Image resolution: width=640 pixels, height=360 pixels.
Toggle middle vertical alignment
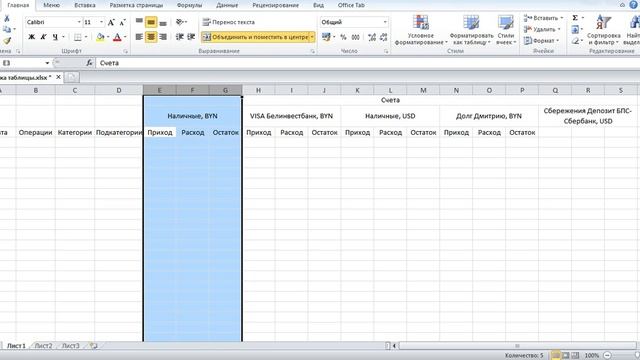151,22
